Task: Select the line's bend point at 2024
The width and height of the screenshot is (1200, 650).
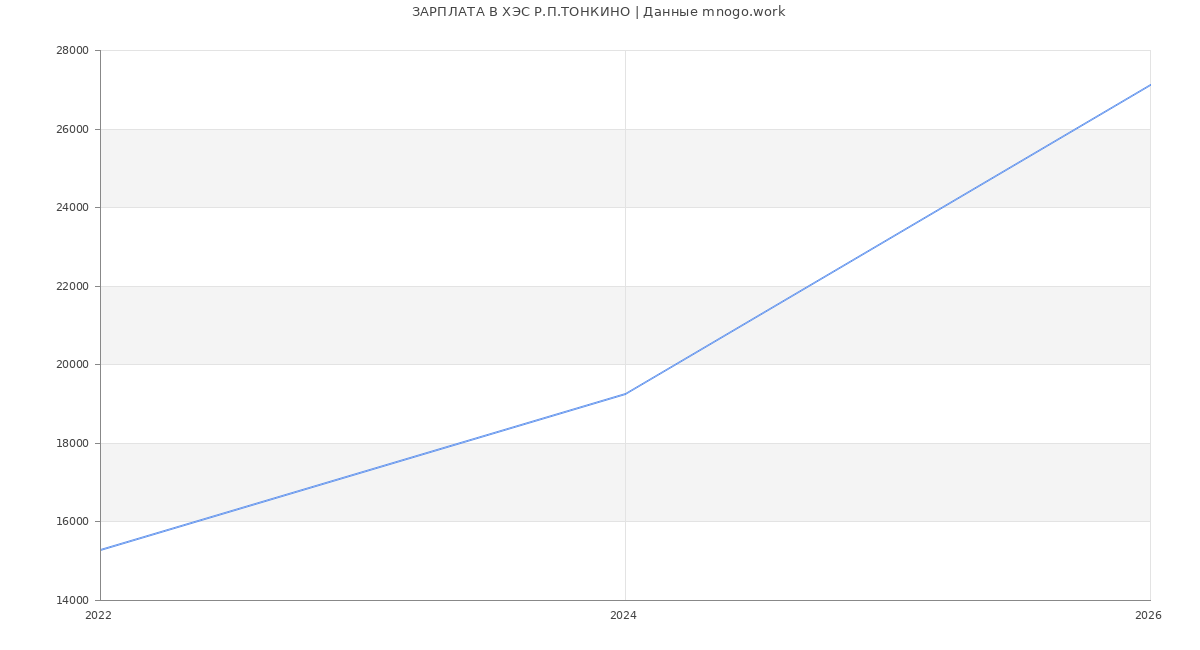Action: [x=625, y=393]
